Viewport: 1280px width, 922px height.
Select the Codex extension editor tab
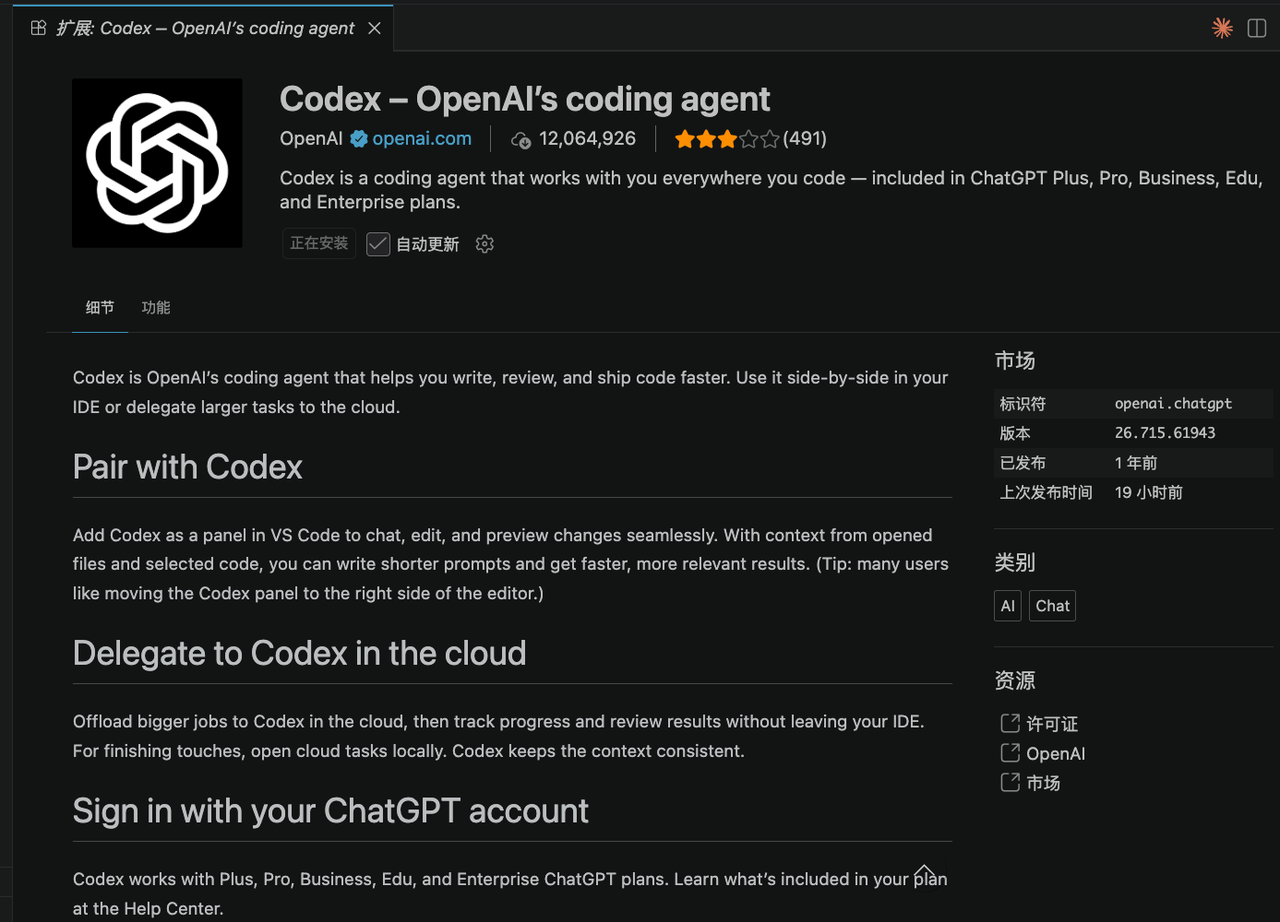[205, 28]
